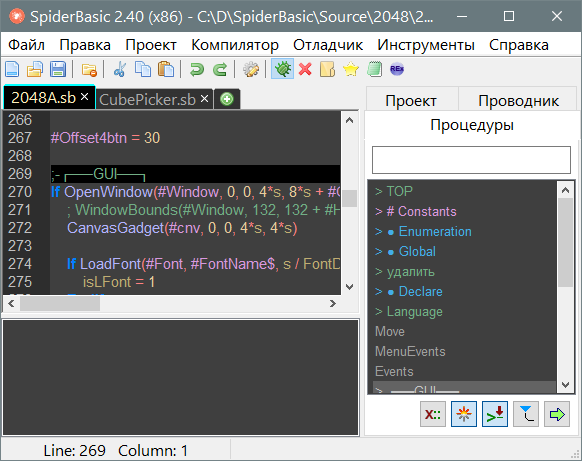Screen dimensions: 582x461
Task: Click the 'Line: 269 Column: 1' status text
Action: click(x=116, y=451)
